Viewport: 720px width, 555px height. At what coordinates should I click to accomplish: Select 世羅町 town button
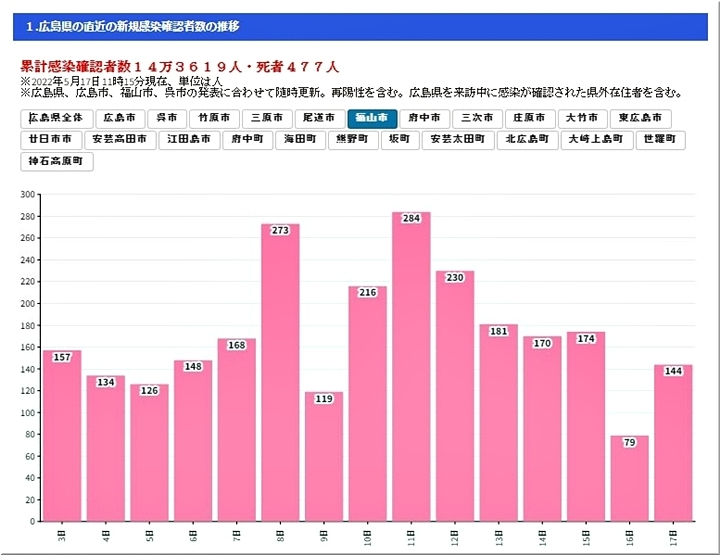[660, 139]
